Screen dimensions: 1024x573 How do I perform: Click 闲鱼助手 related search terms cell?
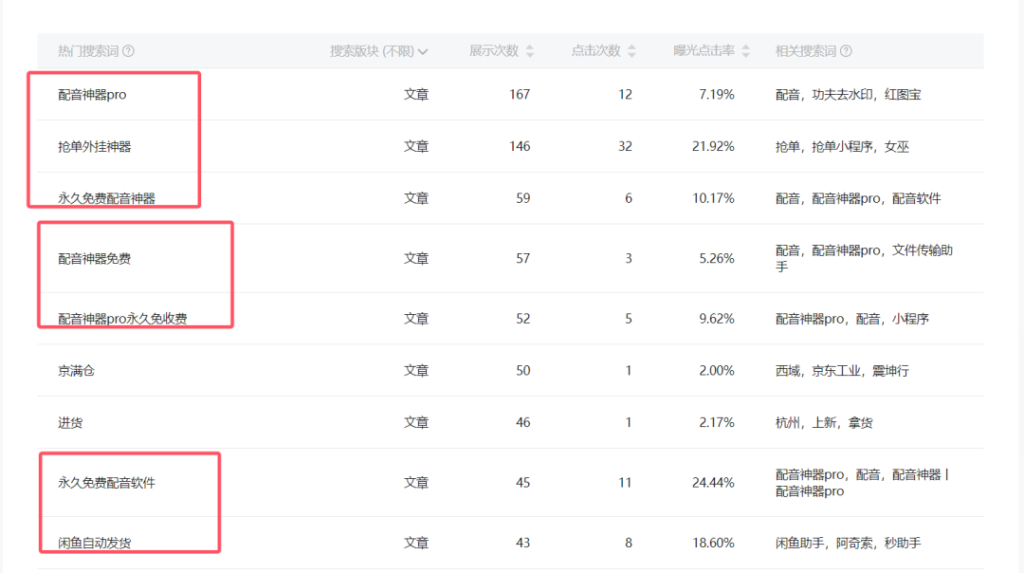(x=848, y=543)
